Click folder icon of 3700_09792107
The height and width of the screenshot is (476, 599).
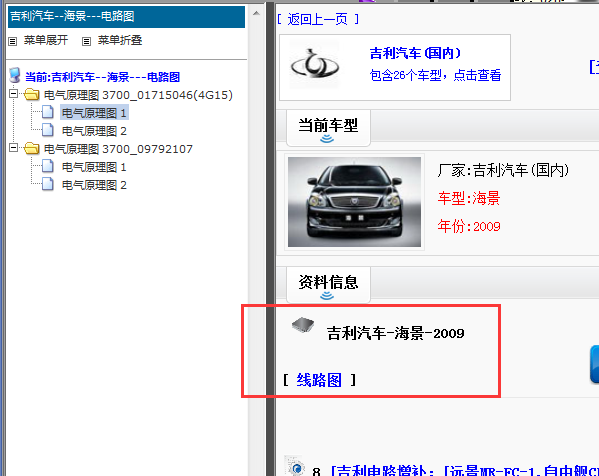[31, 148]
